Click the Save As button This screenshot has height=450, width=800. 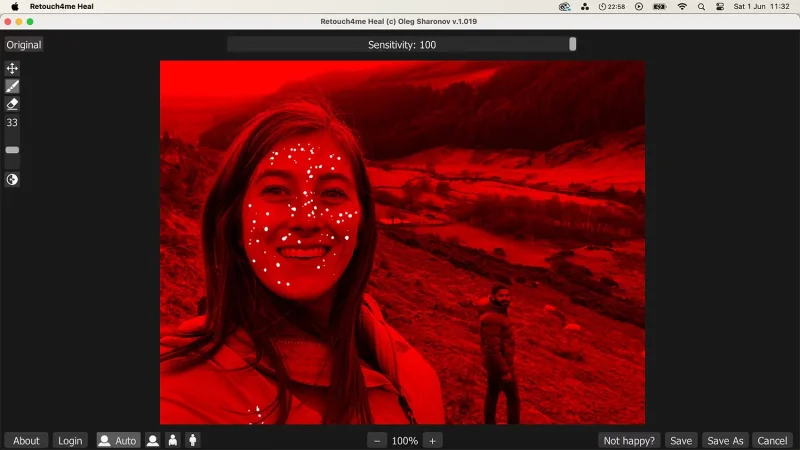tap(725, 441)
